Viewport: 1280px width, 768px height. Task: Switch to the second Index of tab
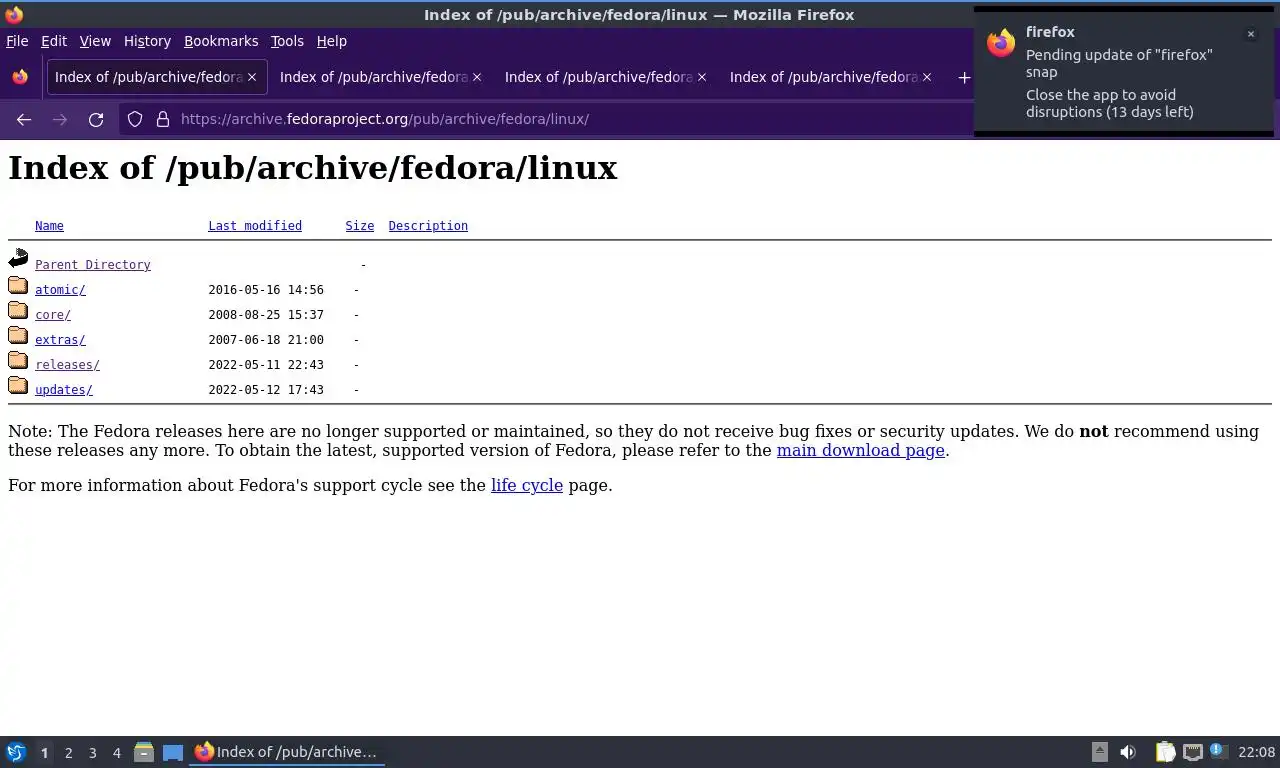(x=380, y=77)
